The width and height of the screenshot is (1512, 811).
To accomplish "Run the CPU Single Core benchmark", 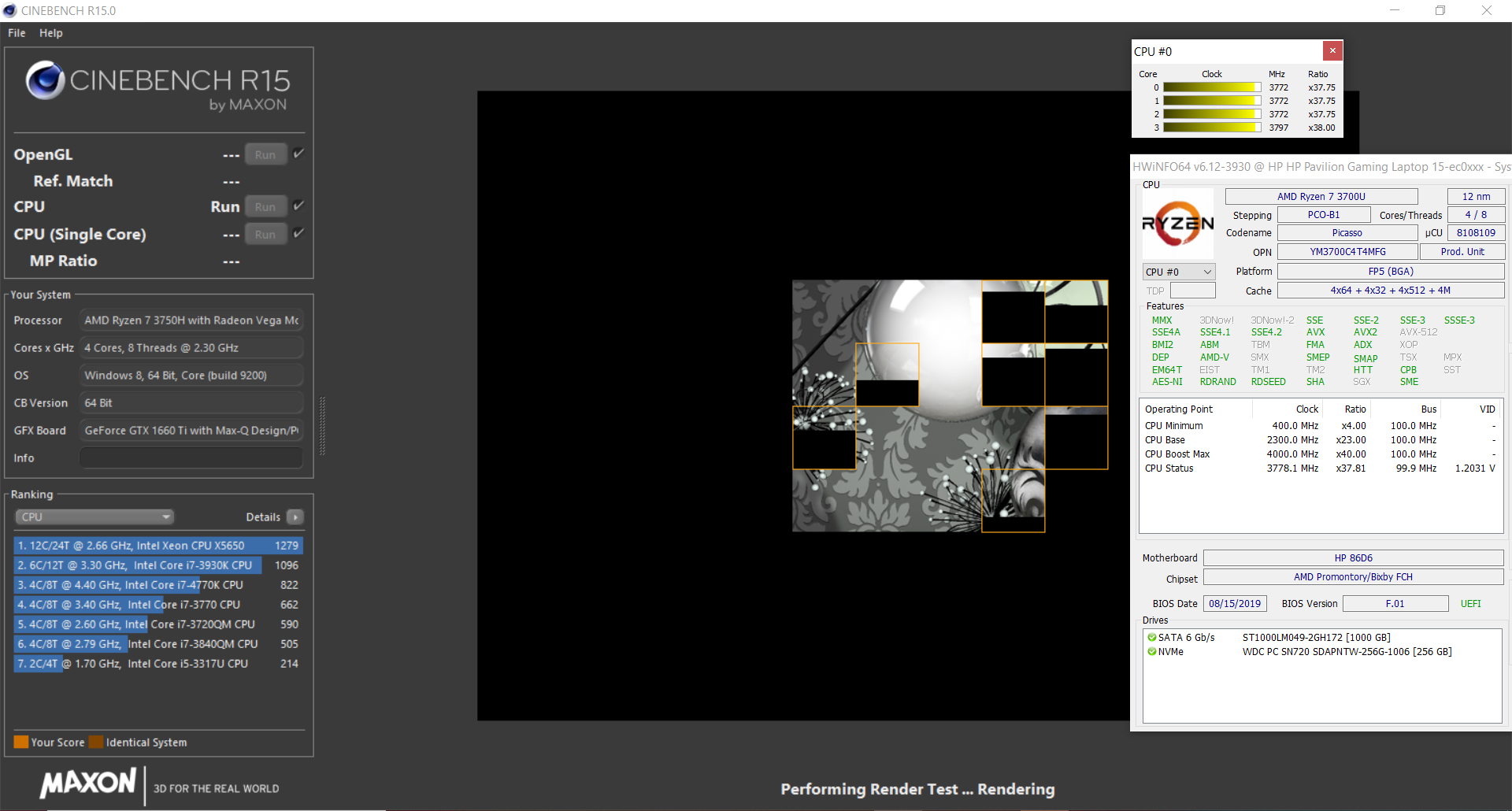I will click(265, 235).
